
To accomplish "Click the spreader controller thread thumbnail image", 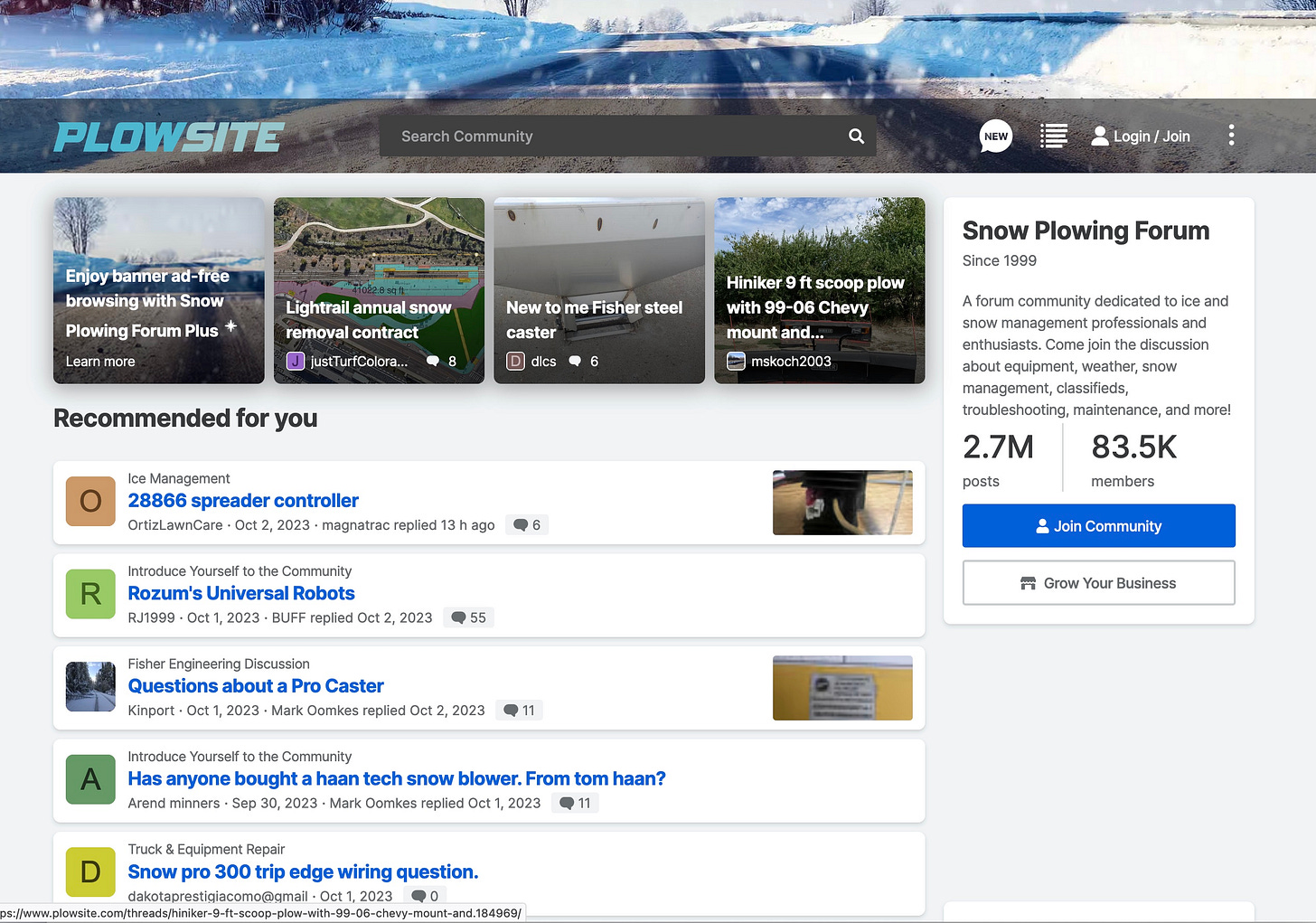I will 842,503.
